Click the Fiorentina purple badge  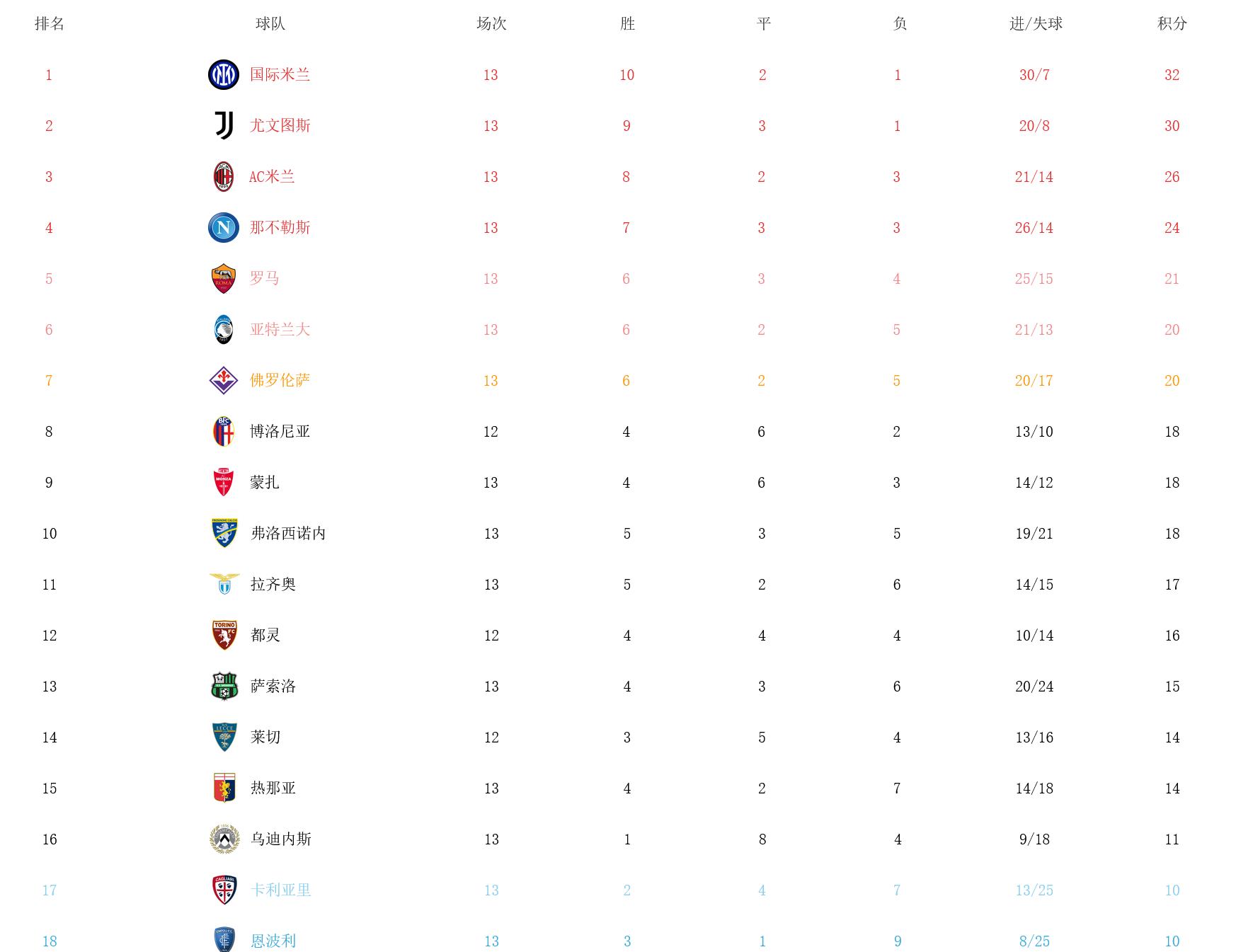pyautogui.click(x=224, y=381)
